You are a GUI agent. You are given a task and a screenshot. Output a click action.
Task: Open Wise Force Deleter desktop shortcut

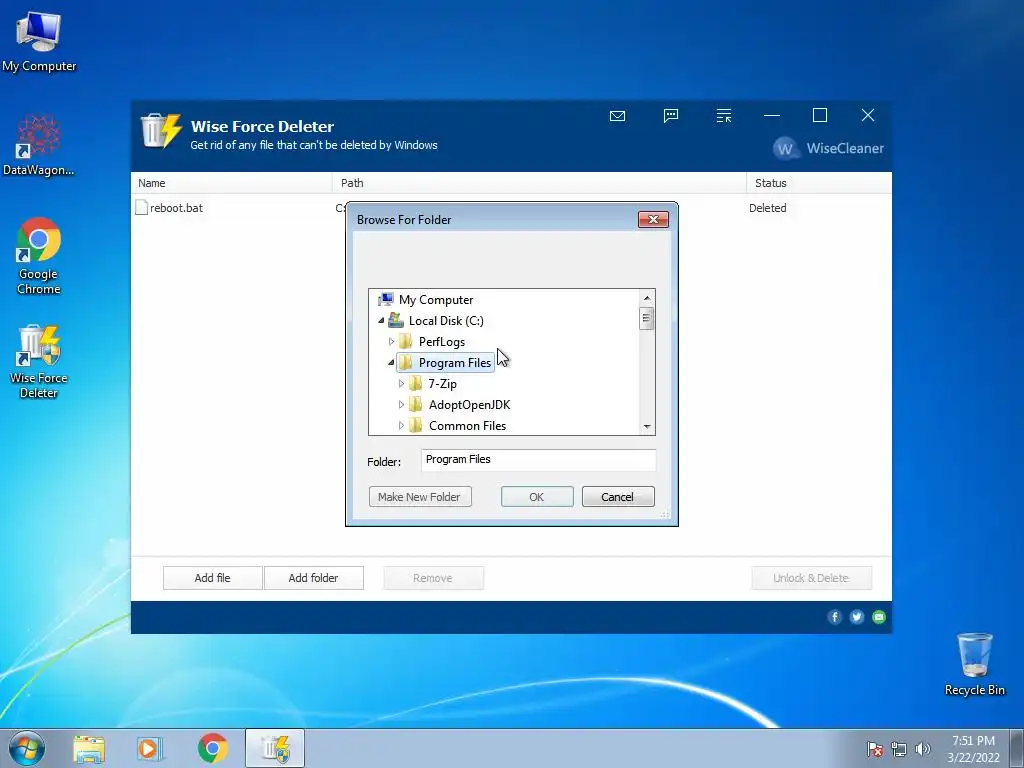(39, 361)
